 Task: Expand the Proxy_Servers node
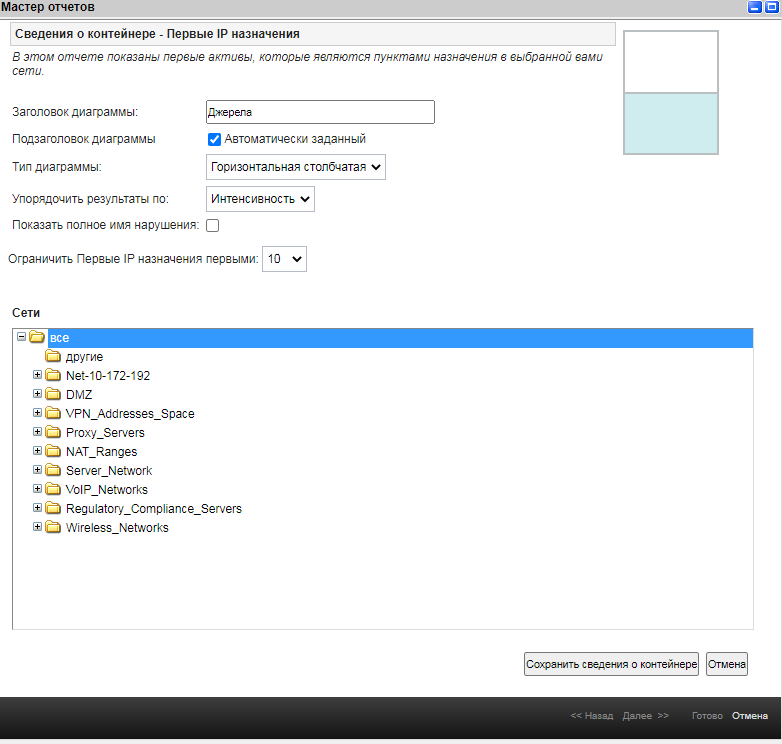pyautogui.click(x=37, y=431)
